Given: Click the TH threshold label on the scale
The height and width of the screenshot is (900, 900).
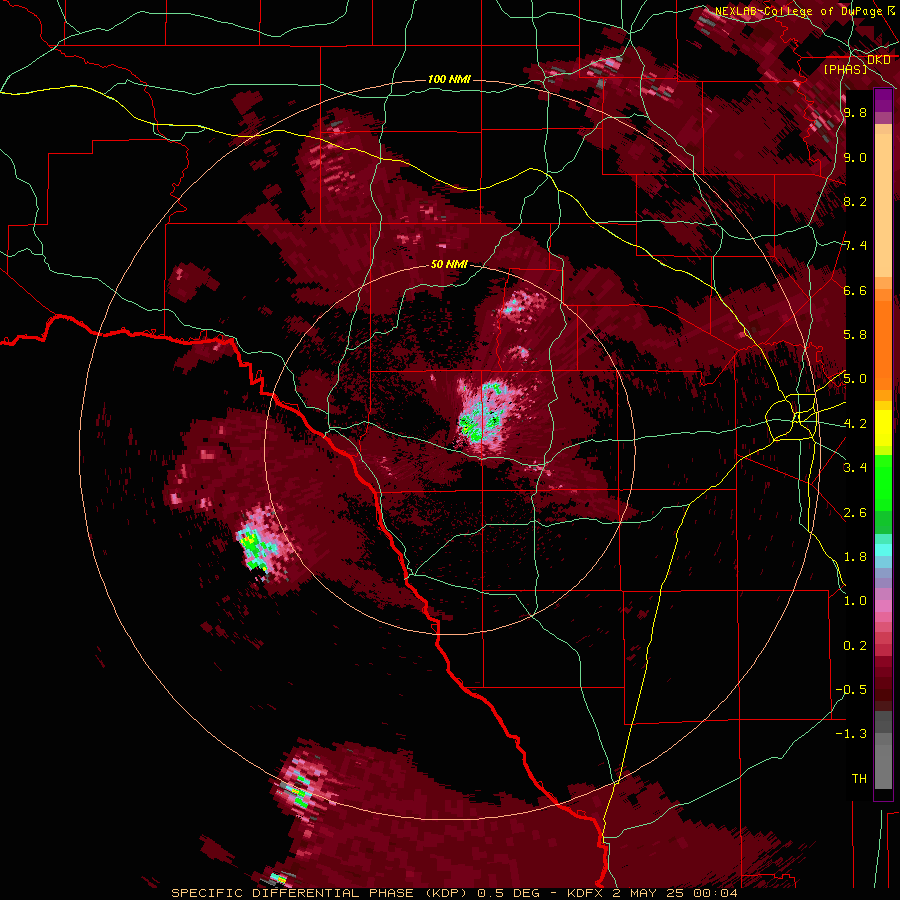Looking at the screenshot, I should coord(859,779).
